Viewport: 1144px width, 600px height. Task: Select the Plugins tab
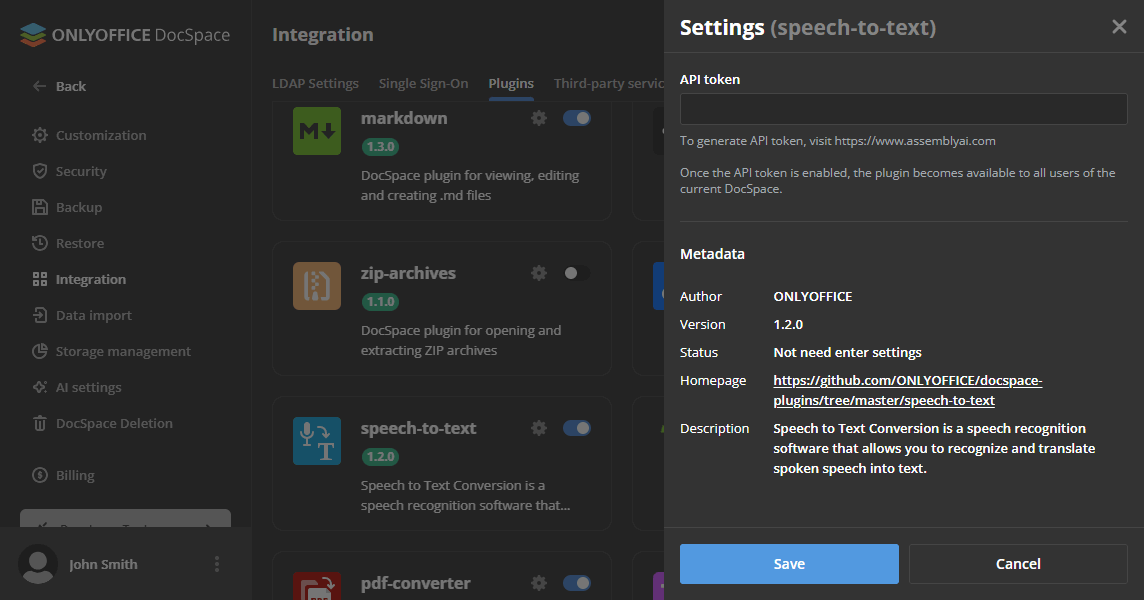(511, 83)
